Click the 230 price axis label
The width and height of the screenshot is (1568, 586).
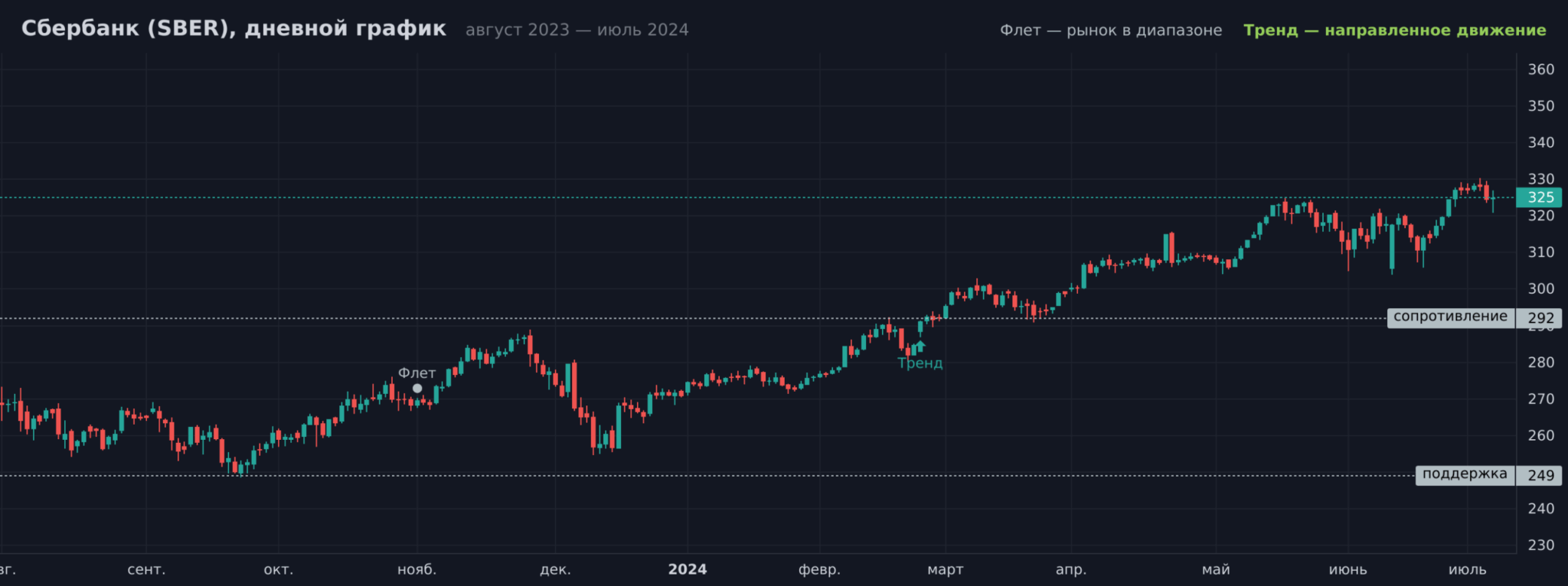coord(1541,545)
